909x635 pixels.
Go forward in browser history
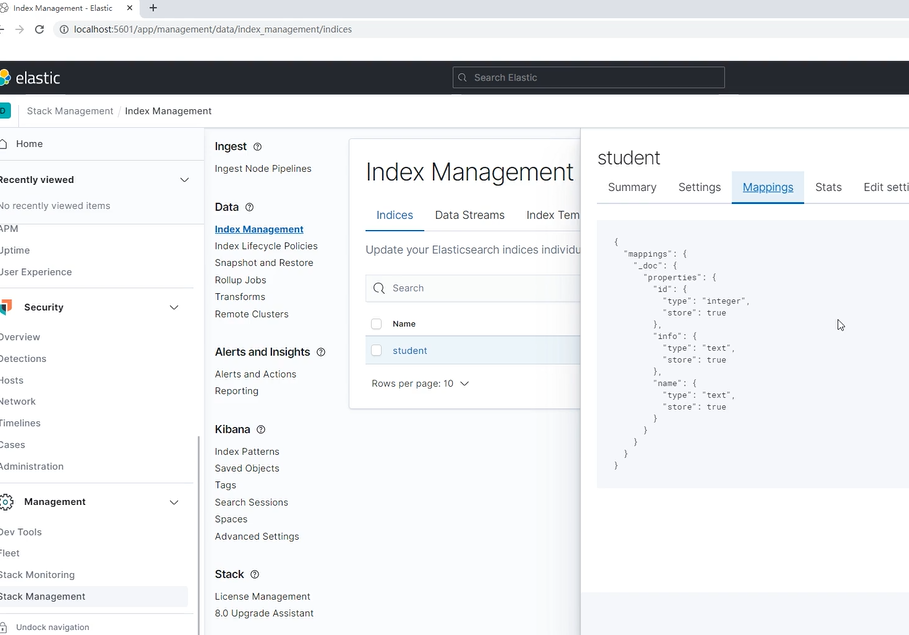[x=20, y=30]
